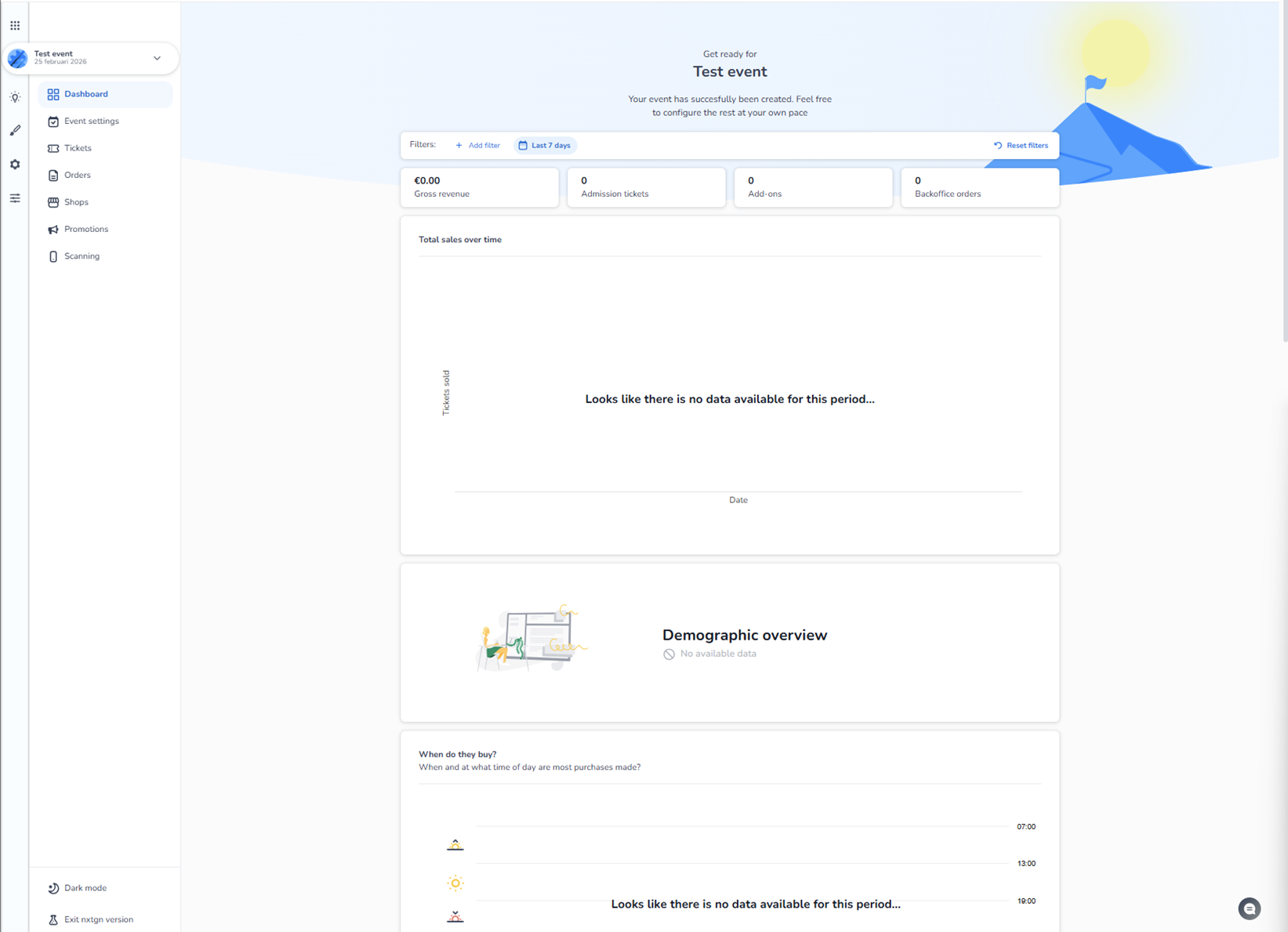Click the Test event avatar icon

(17, 58)
